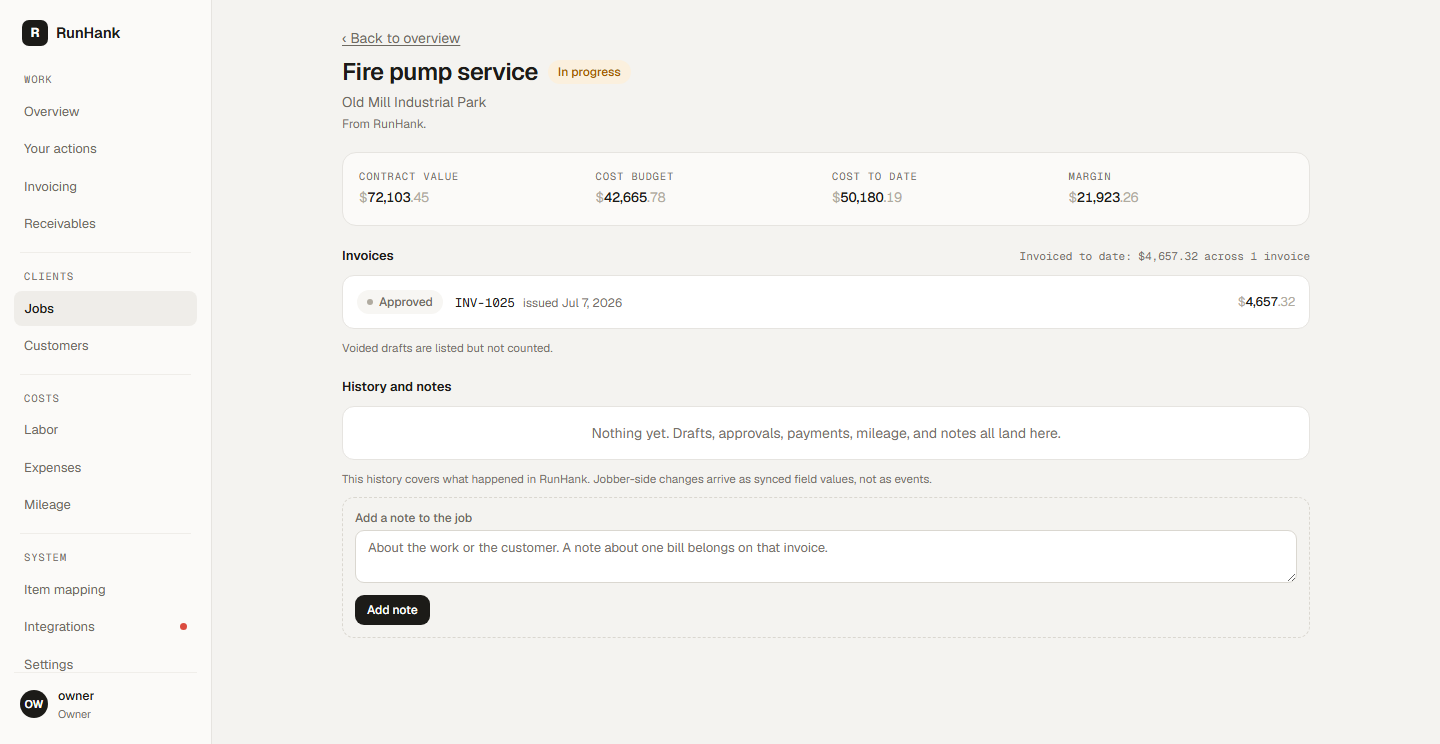
Task: Open the Integrations page
Action: point(105,627)
